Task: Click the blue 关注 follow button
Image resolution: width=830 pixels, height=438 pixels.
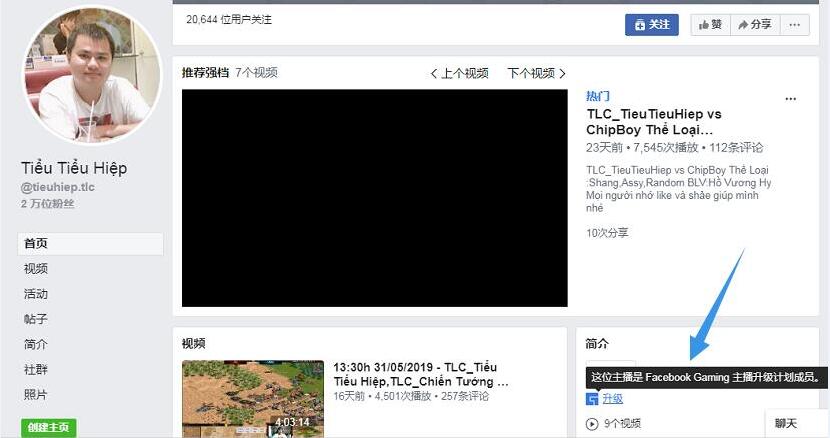Action: pyautogui.click(x=651, y=24)
